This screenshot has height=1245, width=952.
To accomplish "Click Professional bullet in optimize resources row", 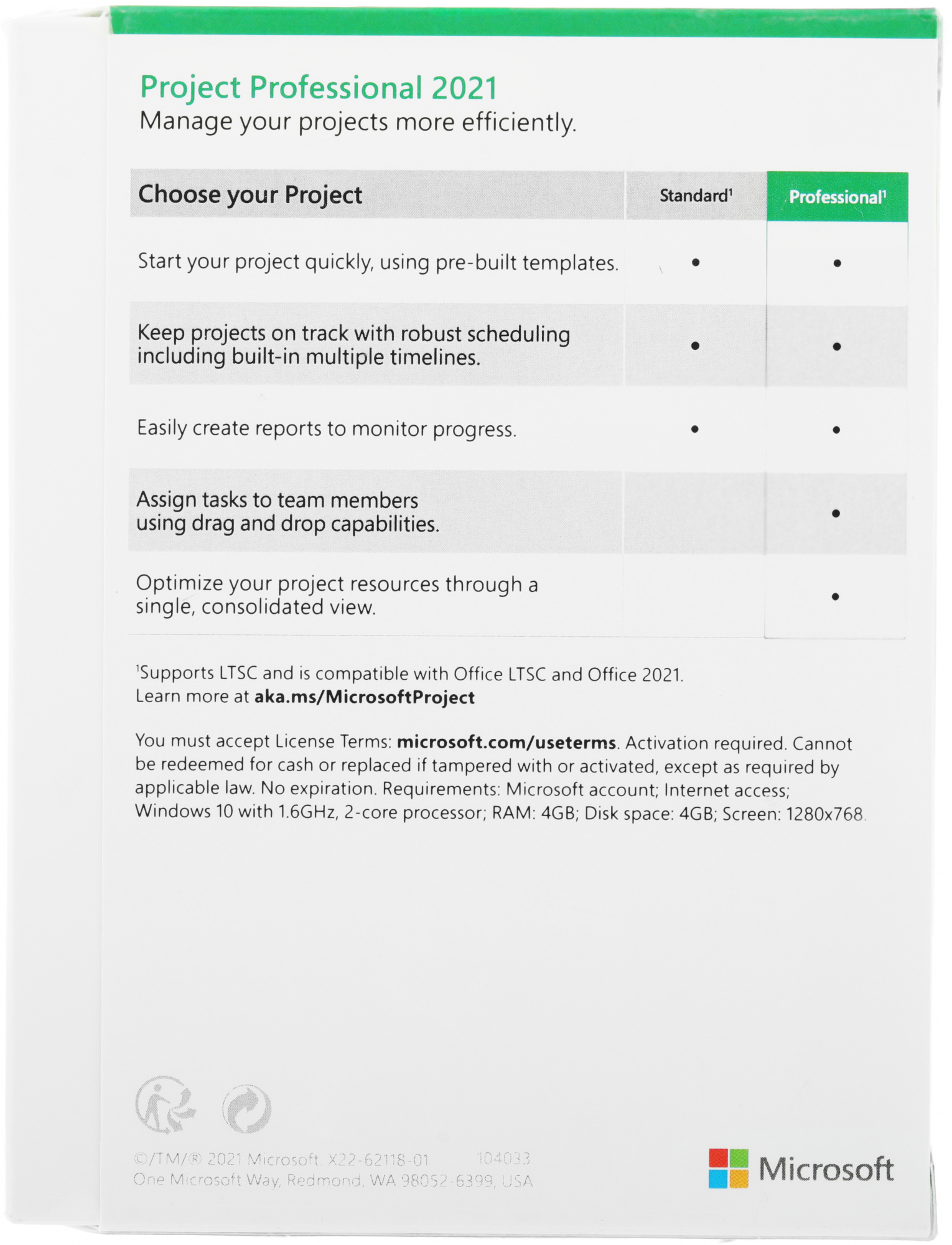I will point(835,596).
